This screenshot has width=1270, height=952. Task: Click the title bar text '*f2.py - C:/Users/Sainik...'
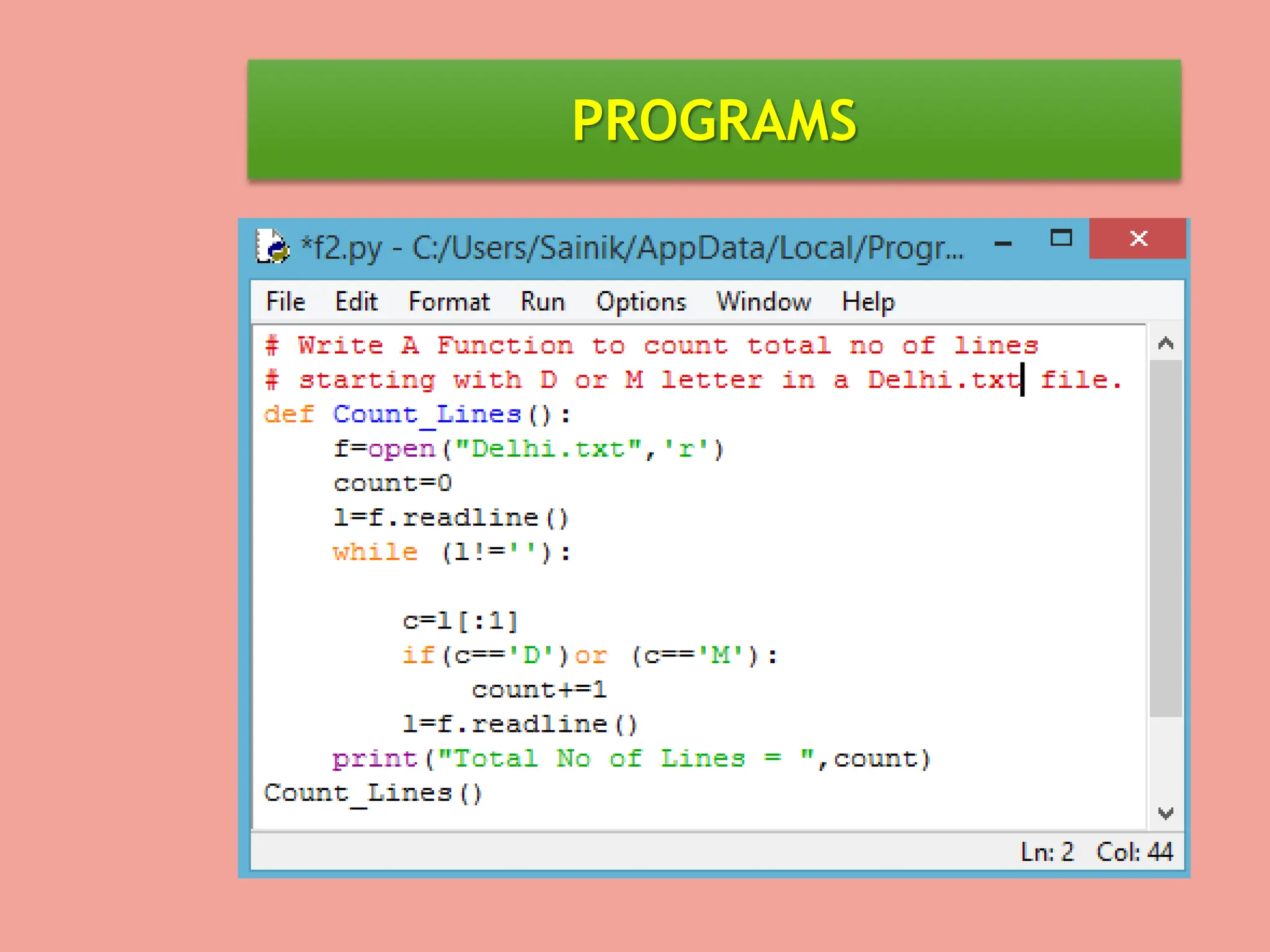pos(631,248)
